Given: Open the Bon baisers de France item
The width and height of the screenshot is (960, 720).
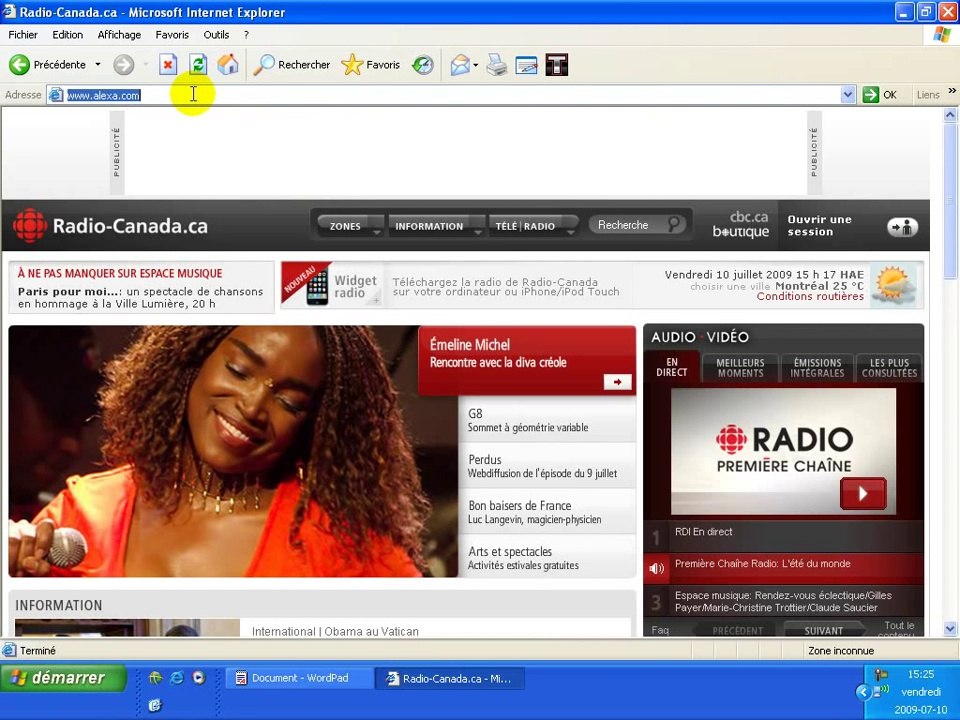Looking at the screenshot, I should pos(547,512).
